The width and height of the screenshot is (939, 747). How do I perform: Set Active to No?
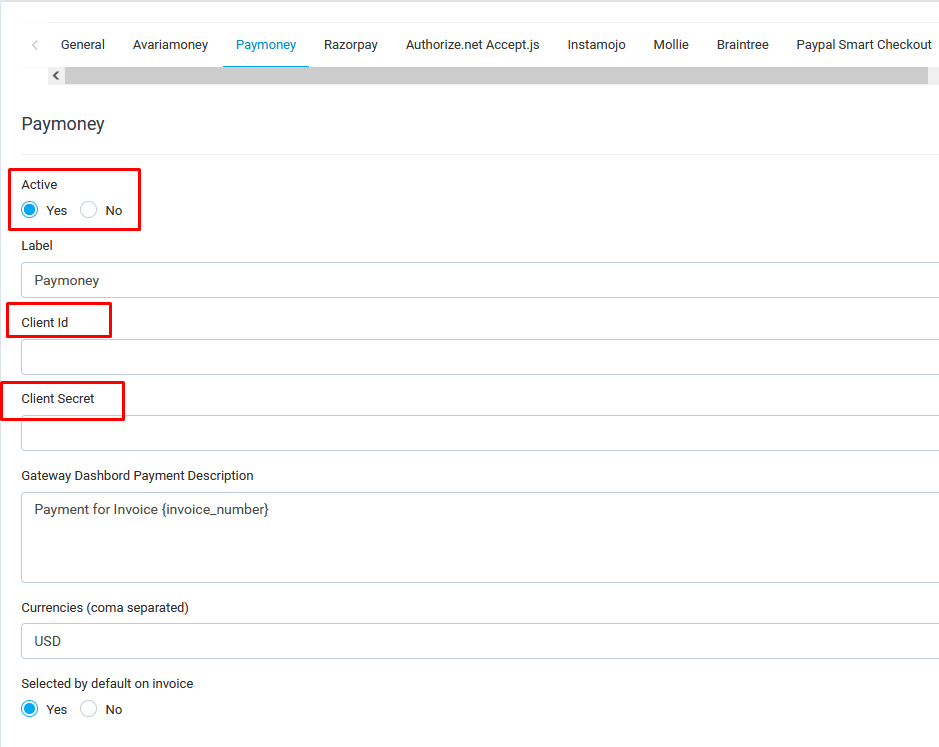pyautogui.click(x=89, y=210)
